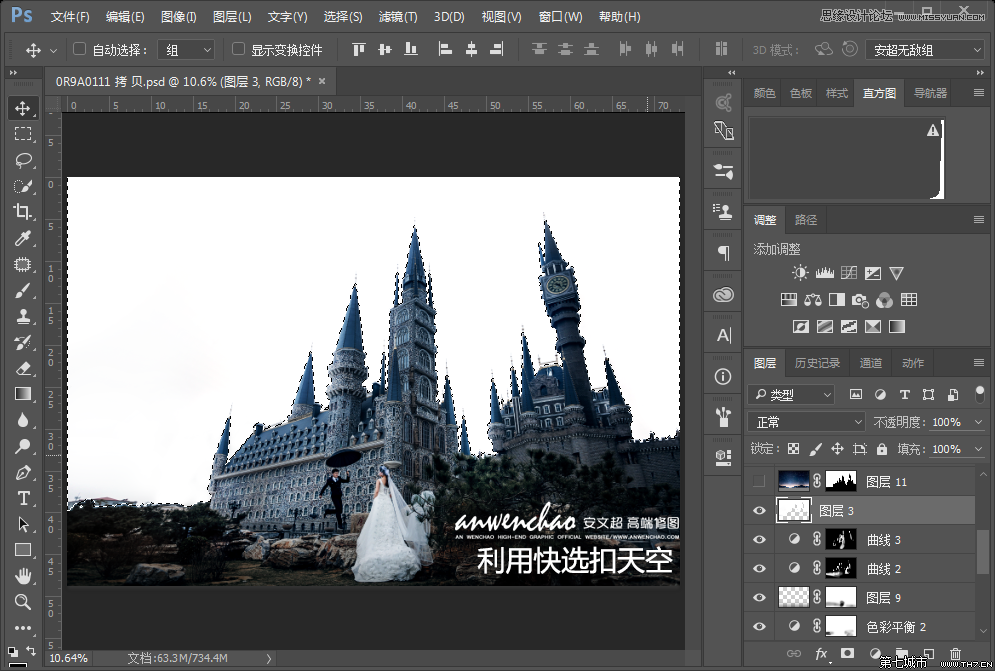Click the histogram cache warning icon

tap(933, 130)
